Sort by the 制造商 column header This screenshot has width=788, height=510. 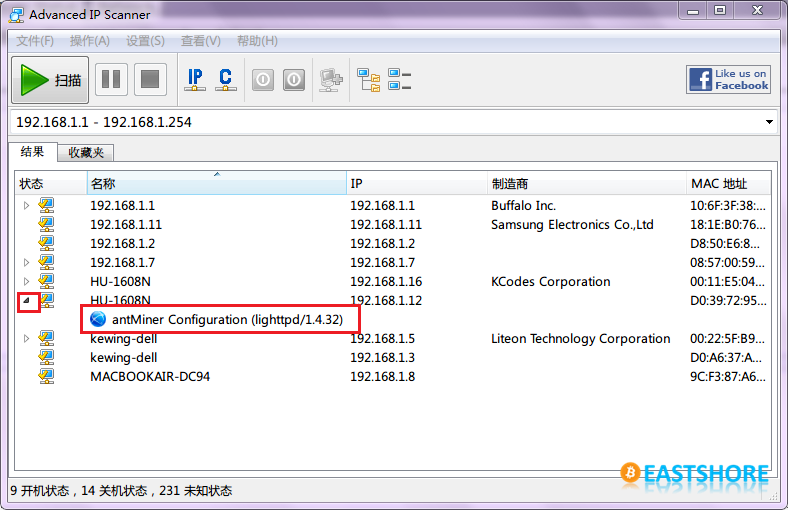pos(586,183)
